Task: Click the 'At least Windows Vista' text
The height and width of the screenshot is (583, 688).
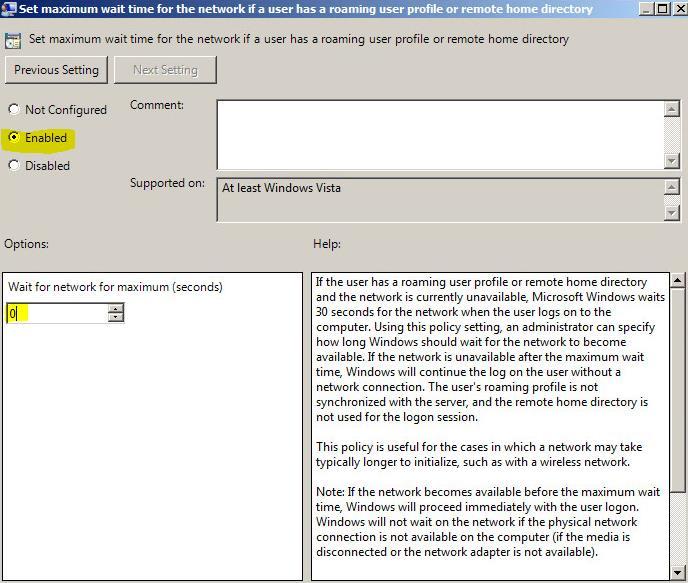Action: click(x=281, y=188)
